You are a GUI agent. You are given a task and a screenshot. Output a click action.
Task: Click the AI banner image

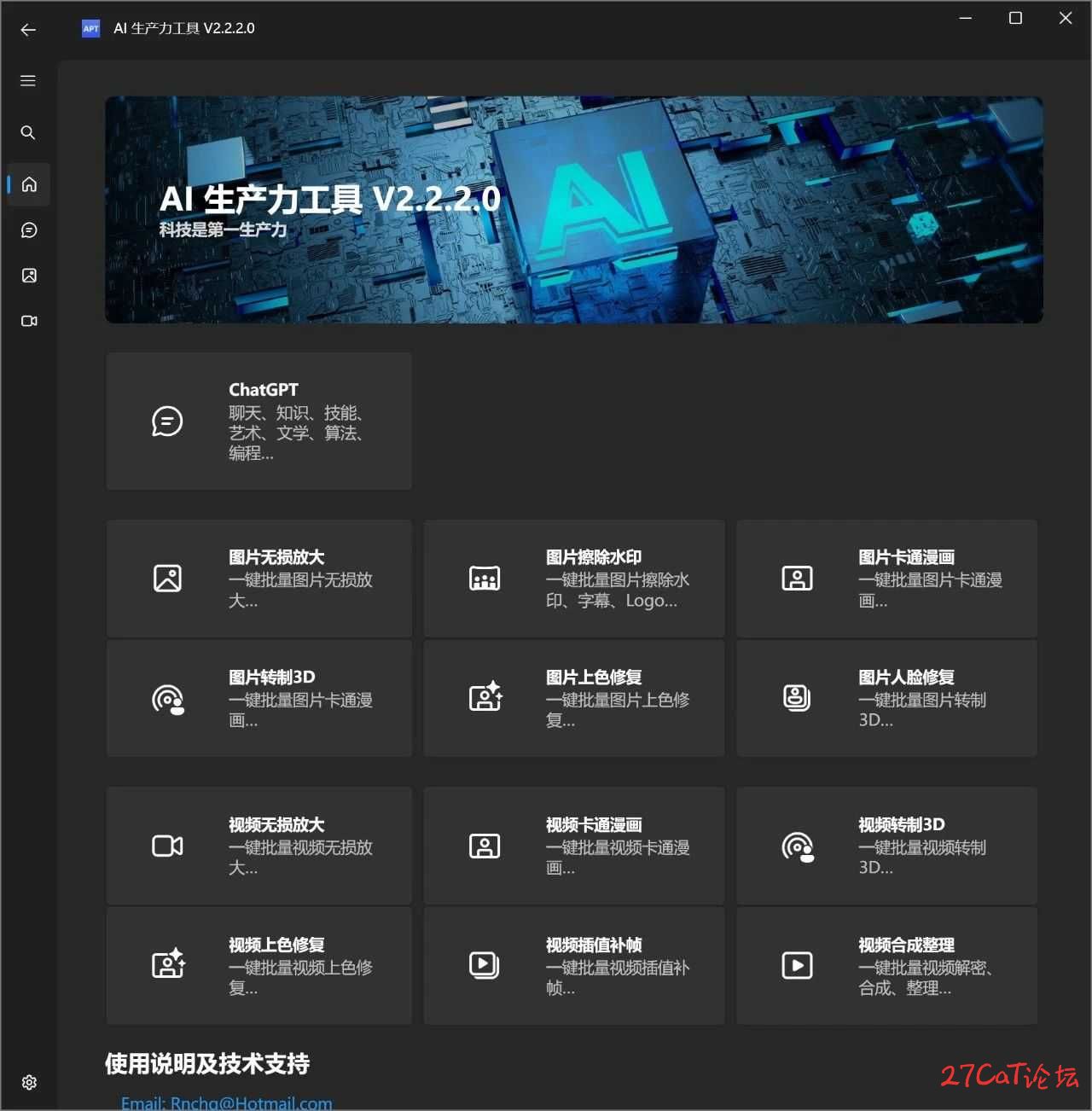(574, 210)
